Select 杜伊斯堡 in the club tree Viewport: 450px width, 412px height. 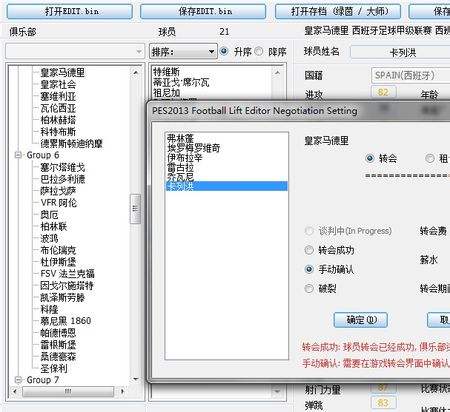(x=58, y=262)
